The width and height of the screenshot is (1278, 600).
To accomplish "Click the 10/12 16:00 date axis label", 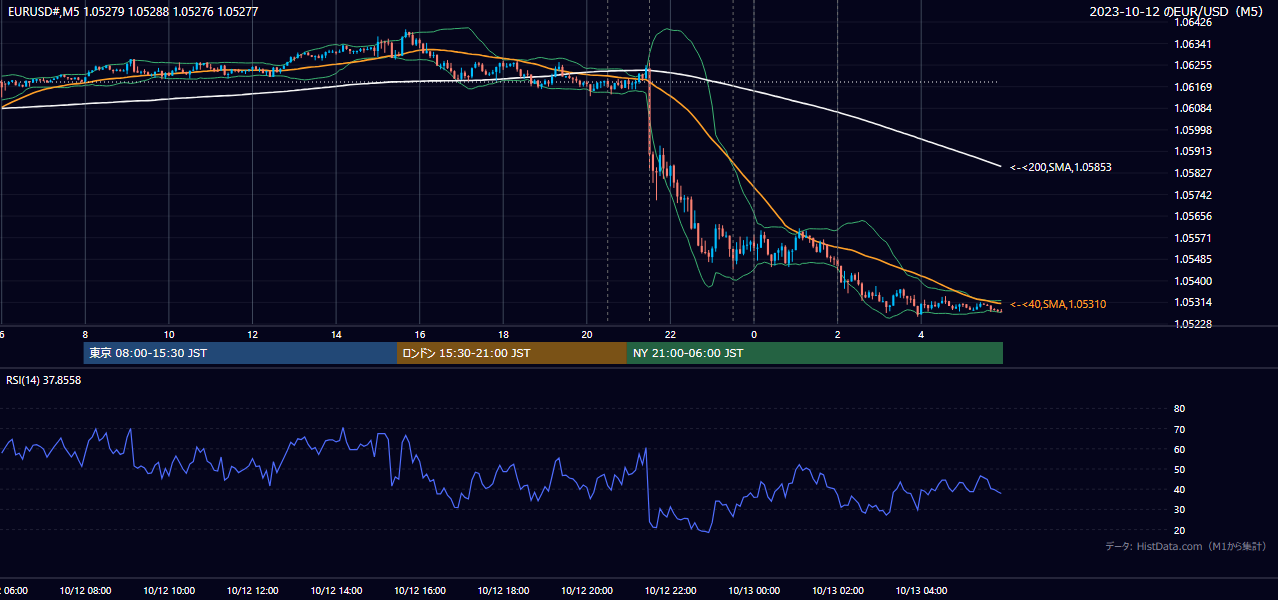I will [419, 591].
